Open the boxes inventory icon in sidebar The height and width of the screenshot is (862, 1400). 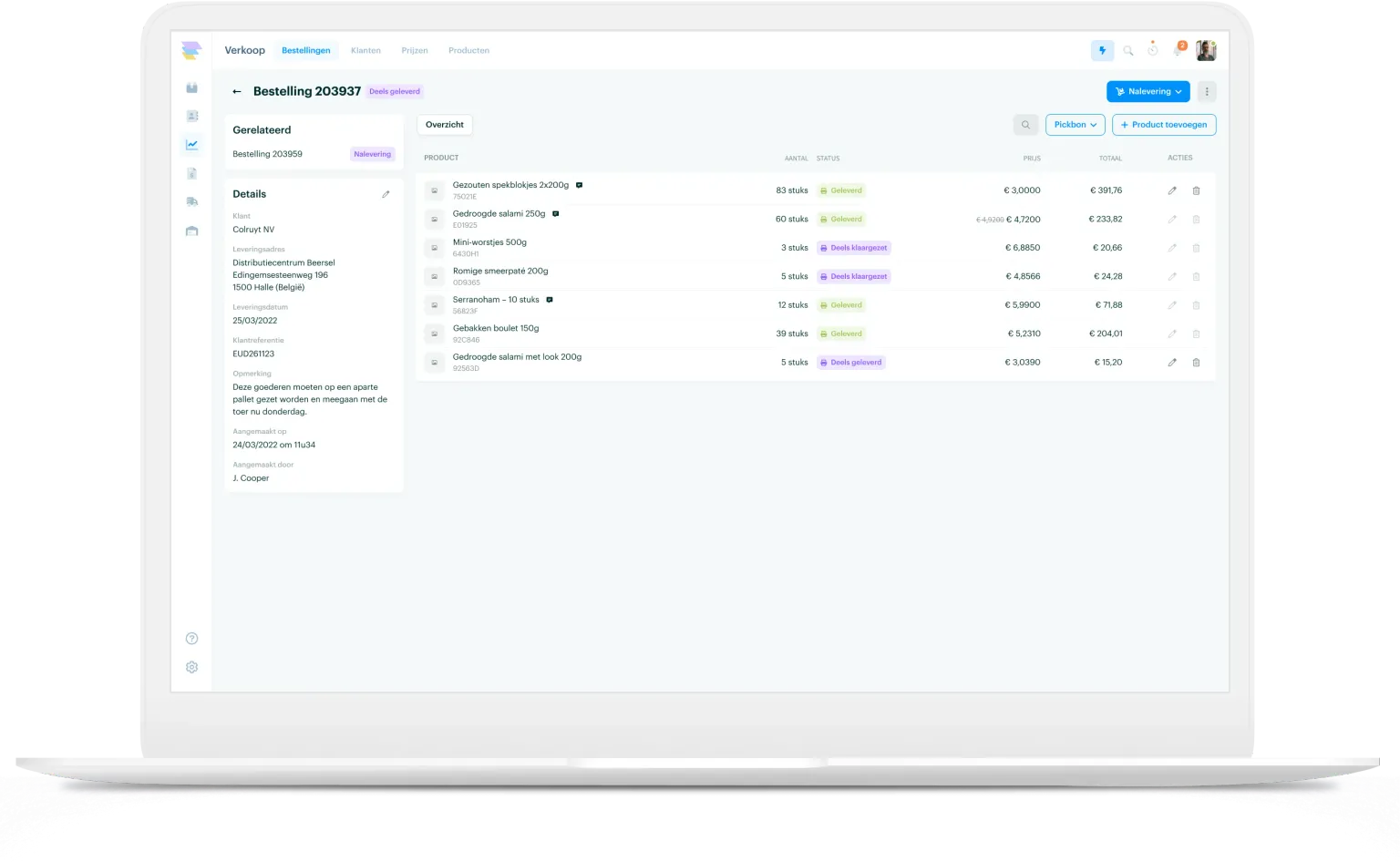tap(191, 87)
